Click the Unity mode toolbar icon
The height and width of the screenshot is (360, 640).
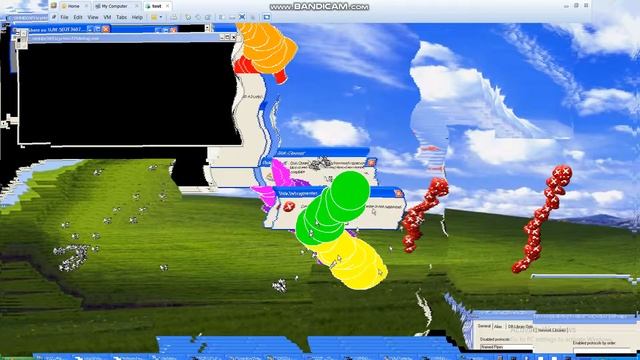click(252, 17)
